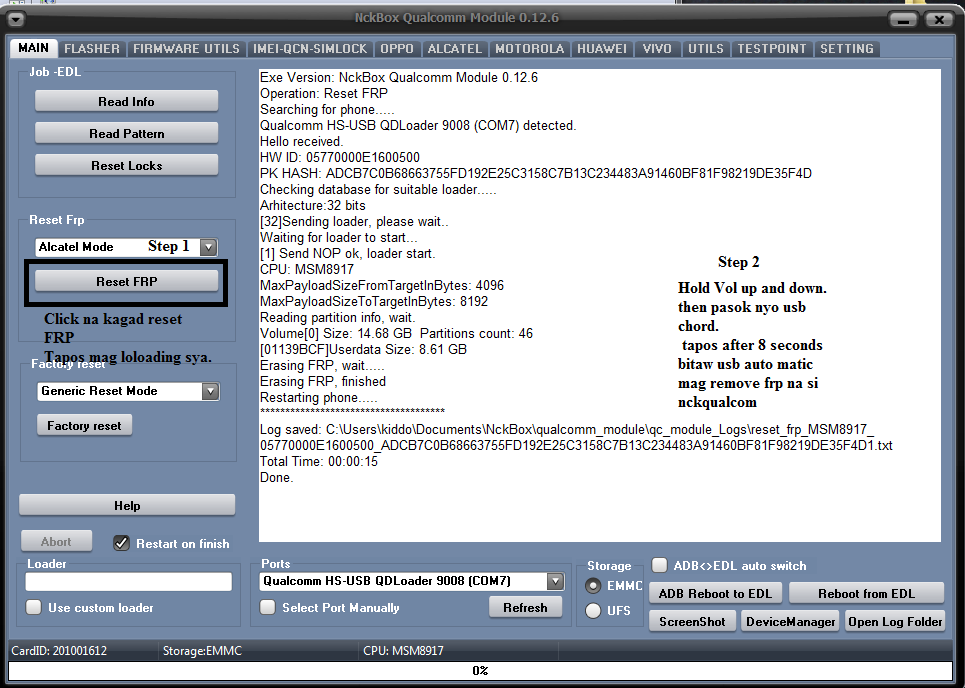Click 'Storage:EMMC' in status bar
965x688 pixels.
pos(202,650)
